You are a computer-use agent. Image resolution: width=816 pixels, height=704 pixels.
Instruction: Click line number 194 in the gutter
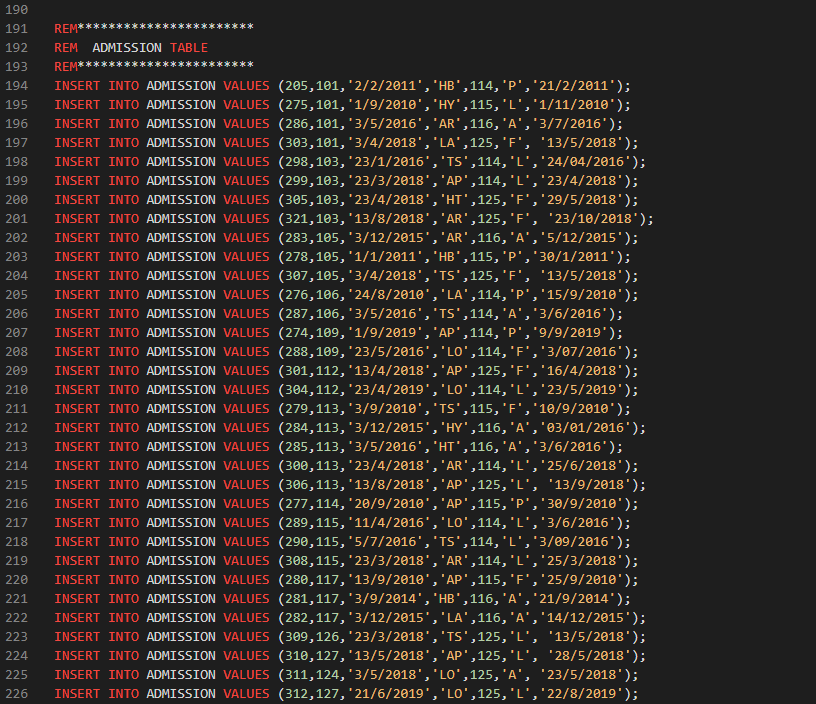click(17, 85)
